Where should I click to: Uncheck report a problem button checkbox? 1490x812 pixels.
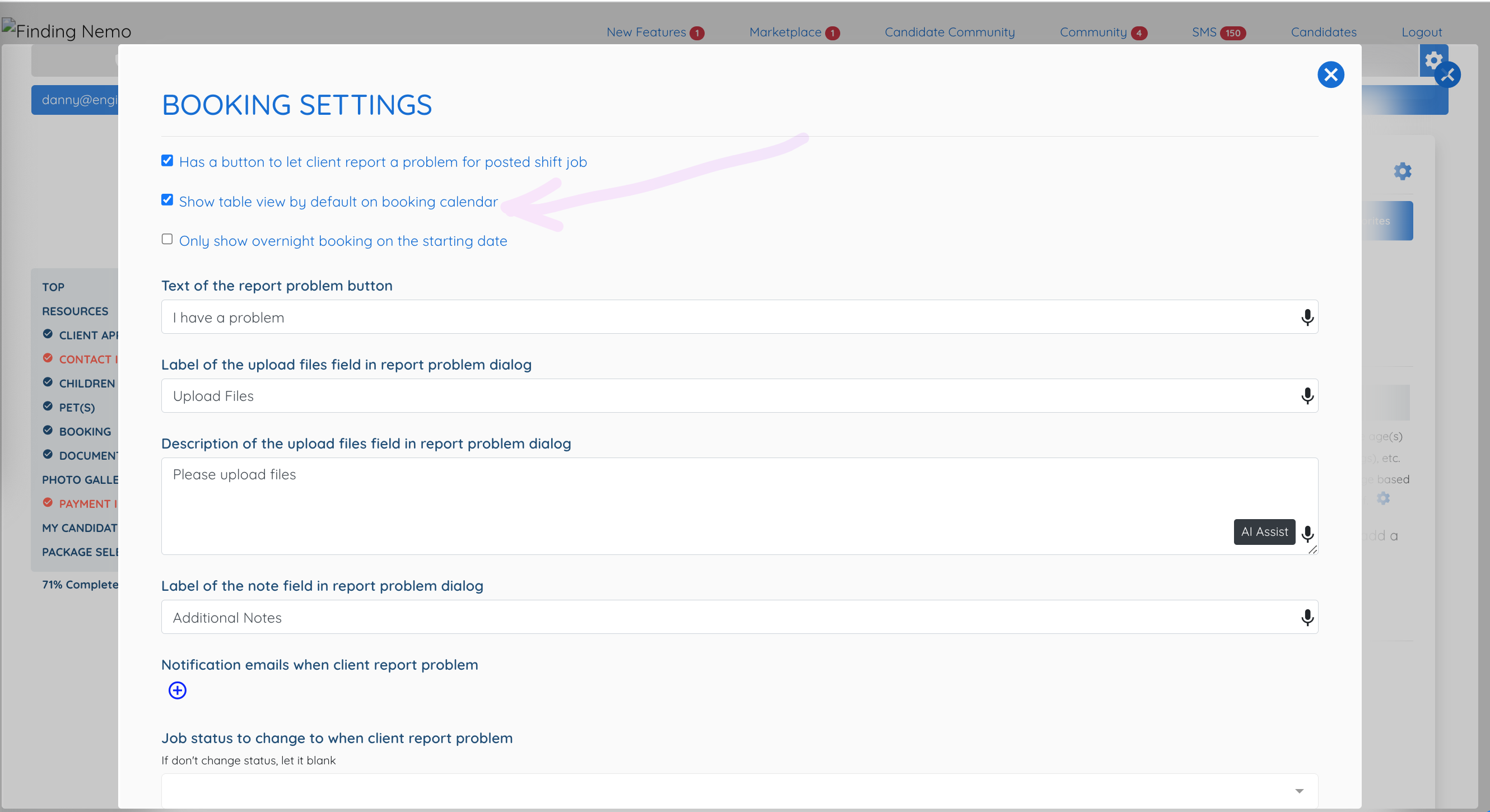[x=167, y=161]
